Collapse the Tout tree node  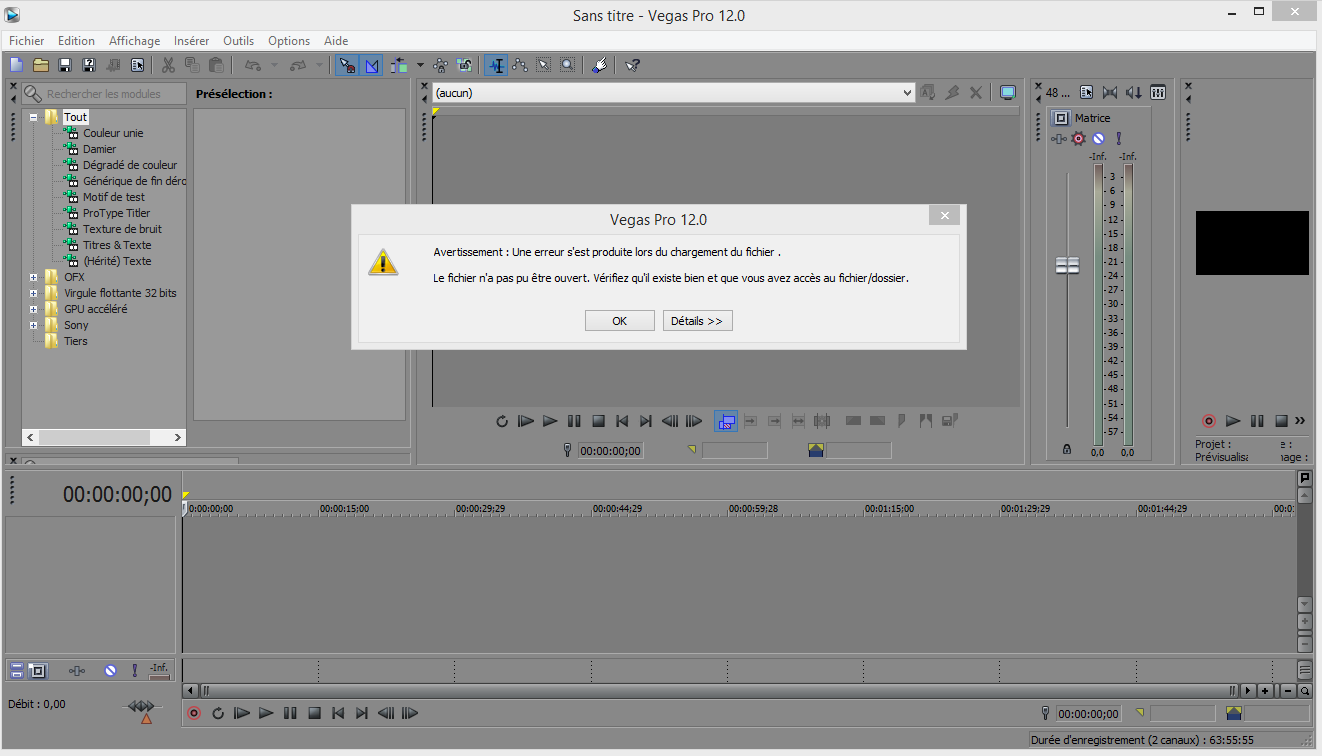click(x=34, y=117)
